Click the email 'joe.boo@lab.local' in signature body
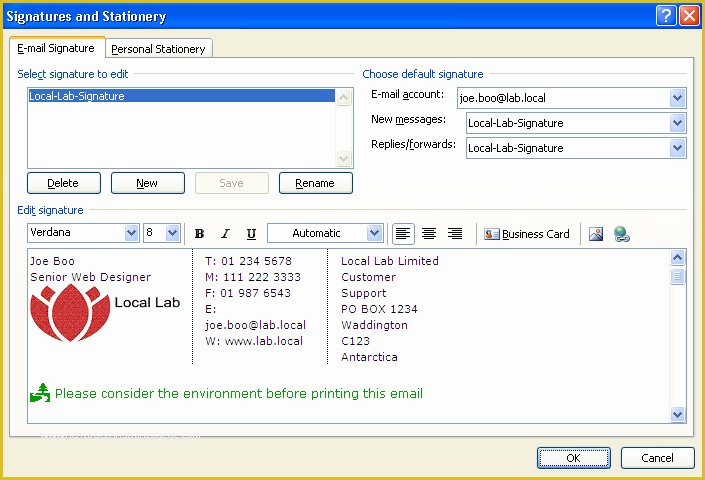The width and height of the screenshot is (705, 480). [x=255, y=325]
